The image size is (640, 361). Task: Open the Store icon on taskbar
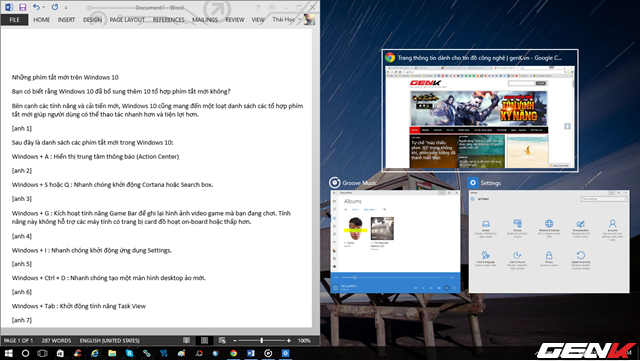pos(60,353)
